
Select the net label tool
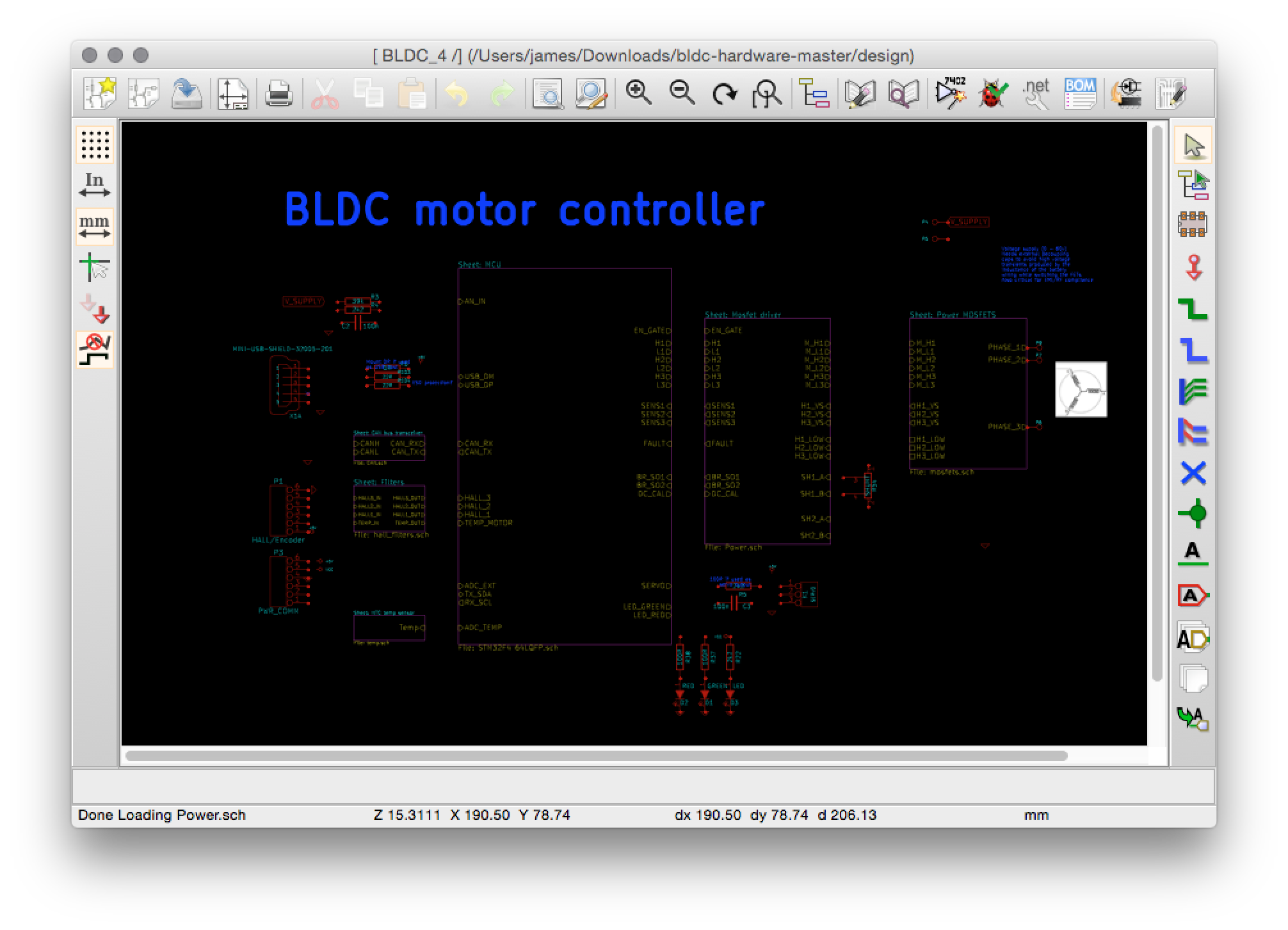[x=1193, y=554]
